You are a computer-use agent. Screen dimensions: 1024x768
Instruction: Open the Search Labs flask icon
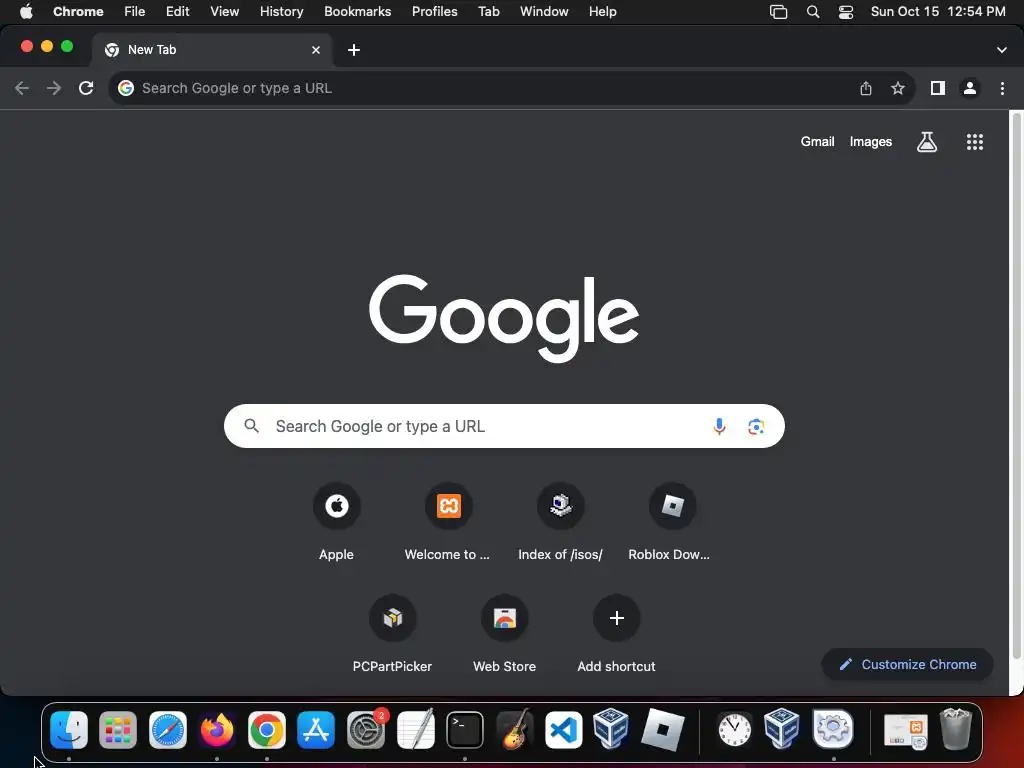pos(927,142)
